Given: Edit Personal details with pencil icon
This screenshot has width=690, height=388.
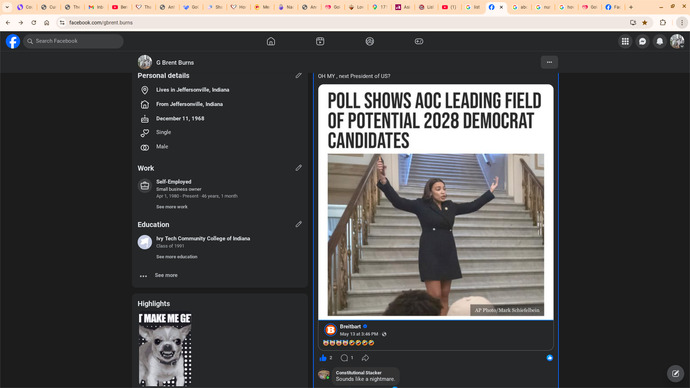Looking at the screenshot, I should pyautogui.click(x=299, y=76).
